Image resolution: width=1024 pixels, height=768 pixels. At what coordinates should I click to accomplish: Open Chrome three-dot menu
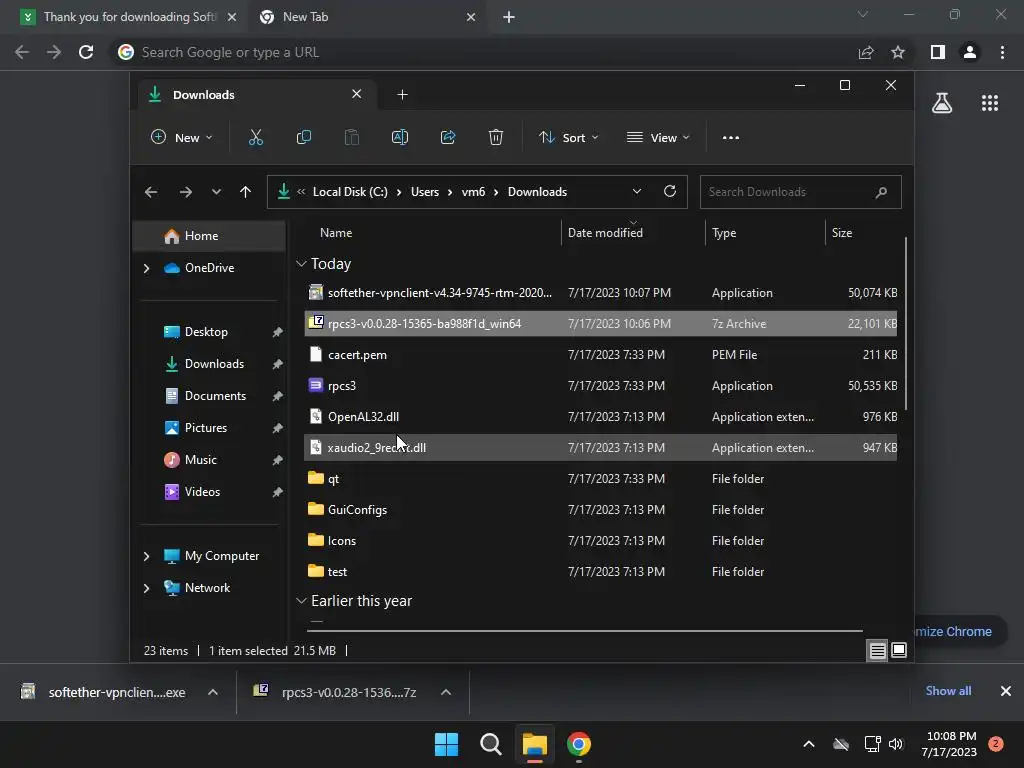[x=1002, y=52]
